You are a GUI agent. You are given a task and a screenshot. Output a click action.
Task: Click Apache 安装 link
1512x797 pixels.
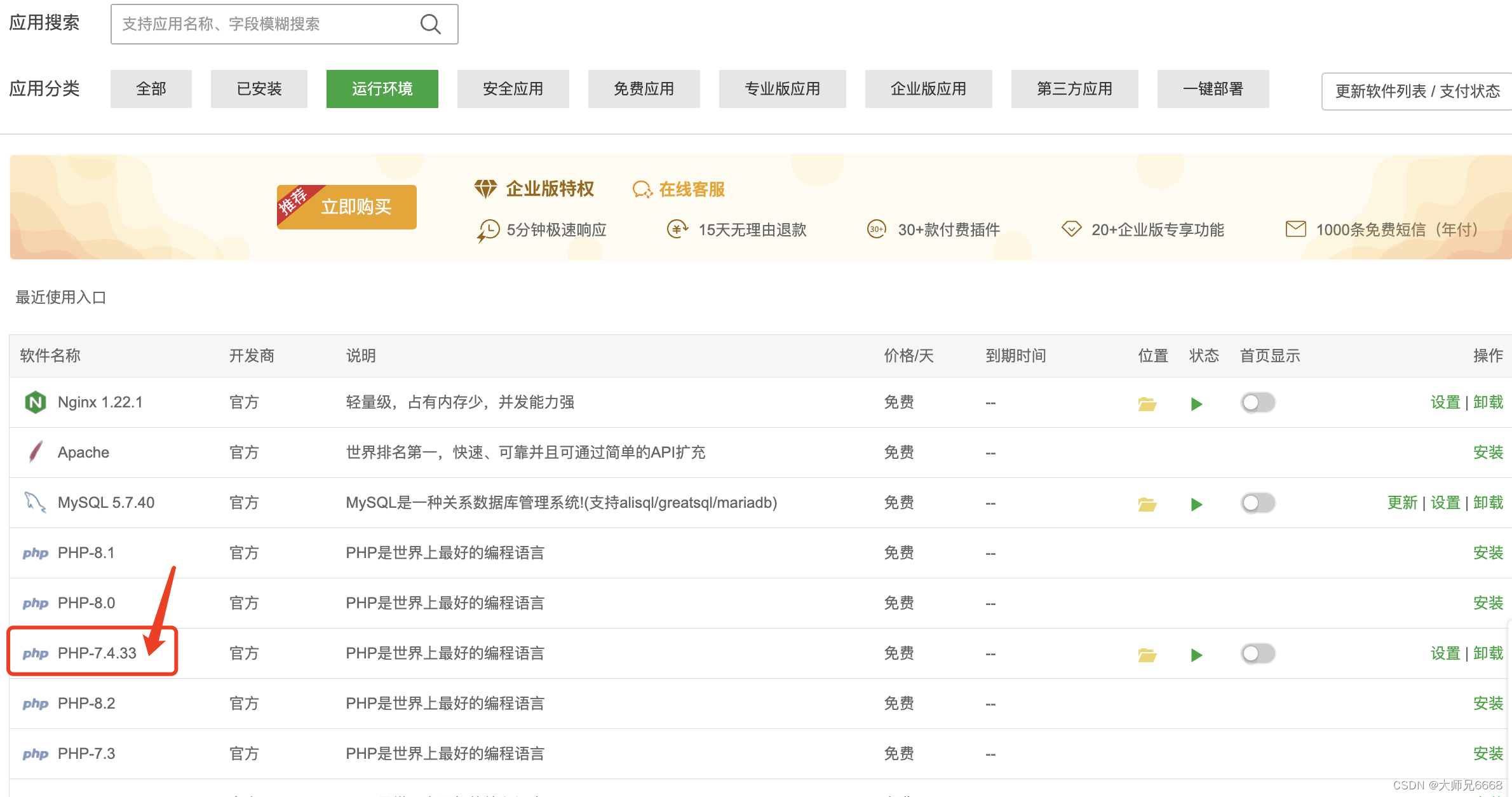(x=1488, y=453)
